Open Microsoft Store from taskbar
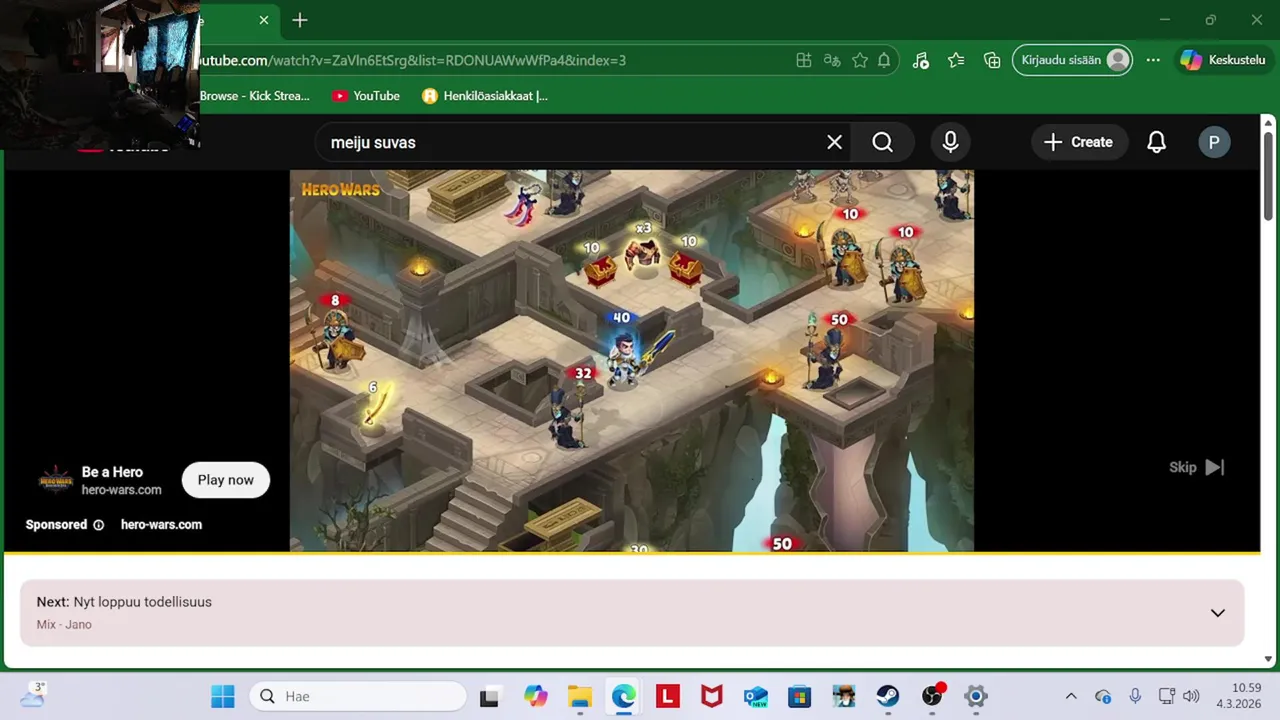 [800, 696]
